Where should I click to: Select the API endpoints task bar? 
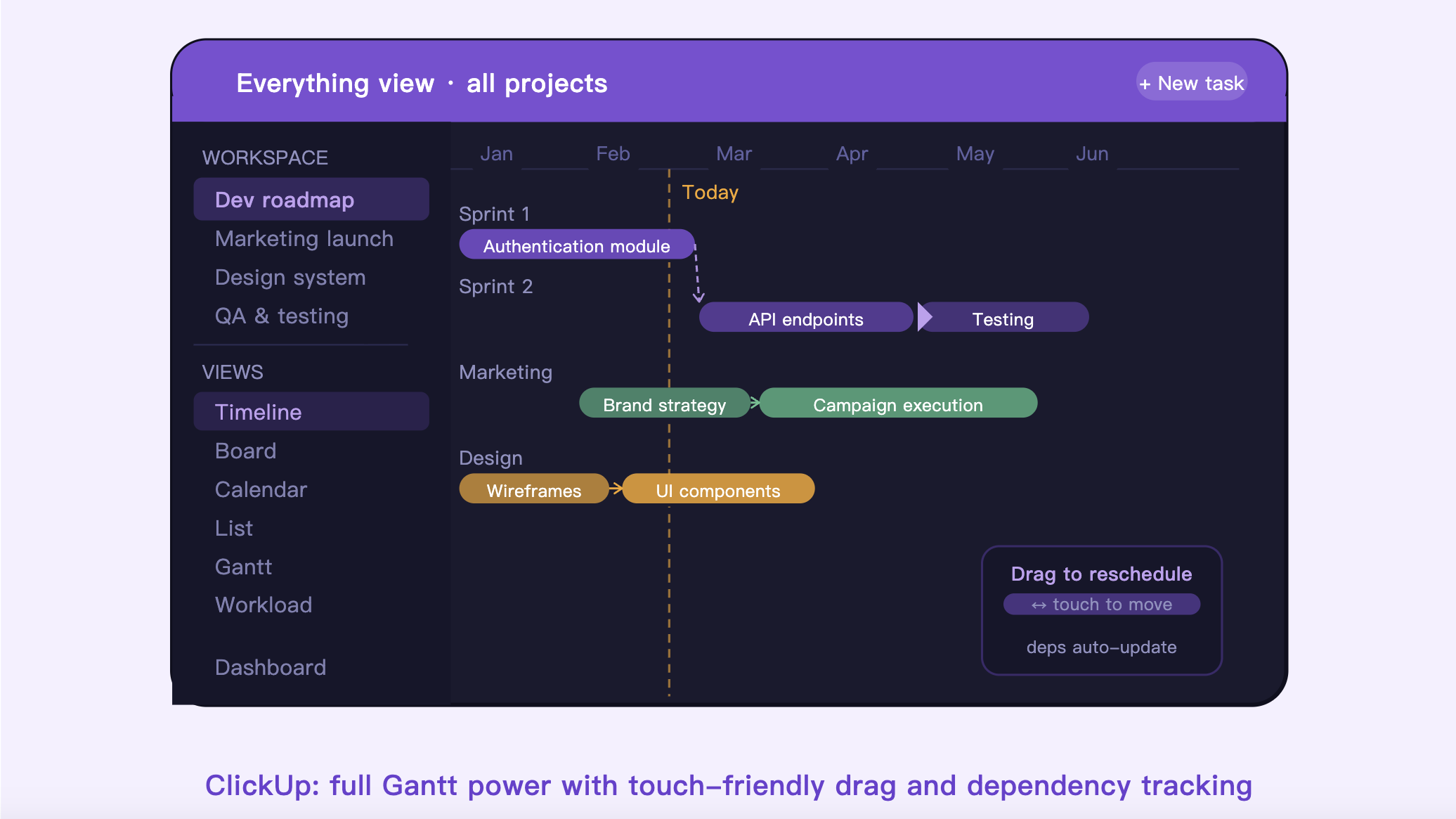coord(806,317)
